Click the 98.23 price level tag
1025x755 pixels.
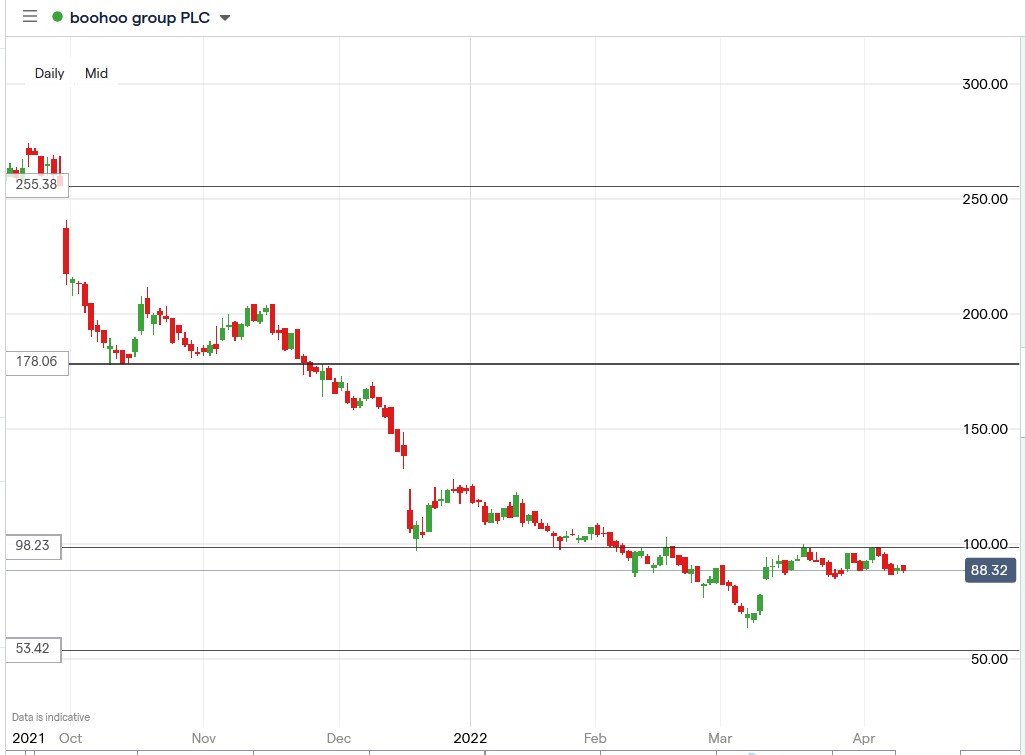(33, 547)
